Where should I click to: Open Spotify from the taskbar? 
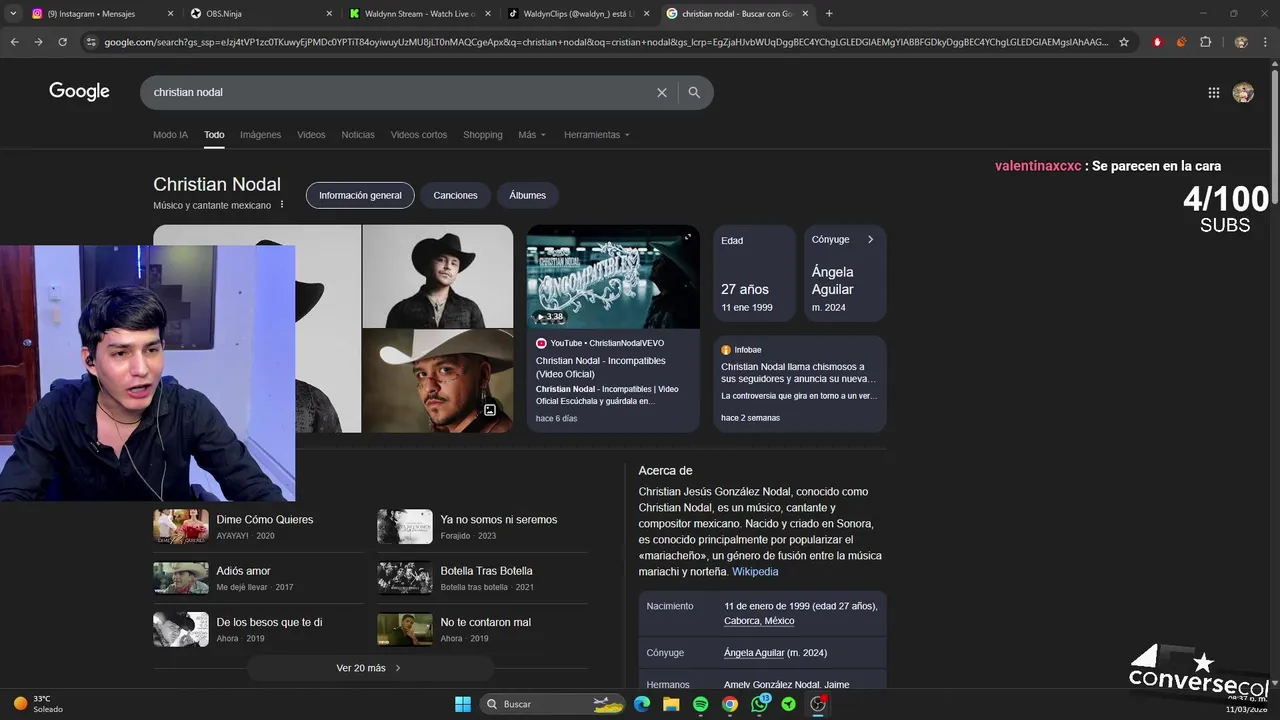[x=701, y=704]
